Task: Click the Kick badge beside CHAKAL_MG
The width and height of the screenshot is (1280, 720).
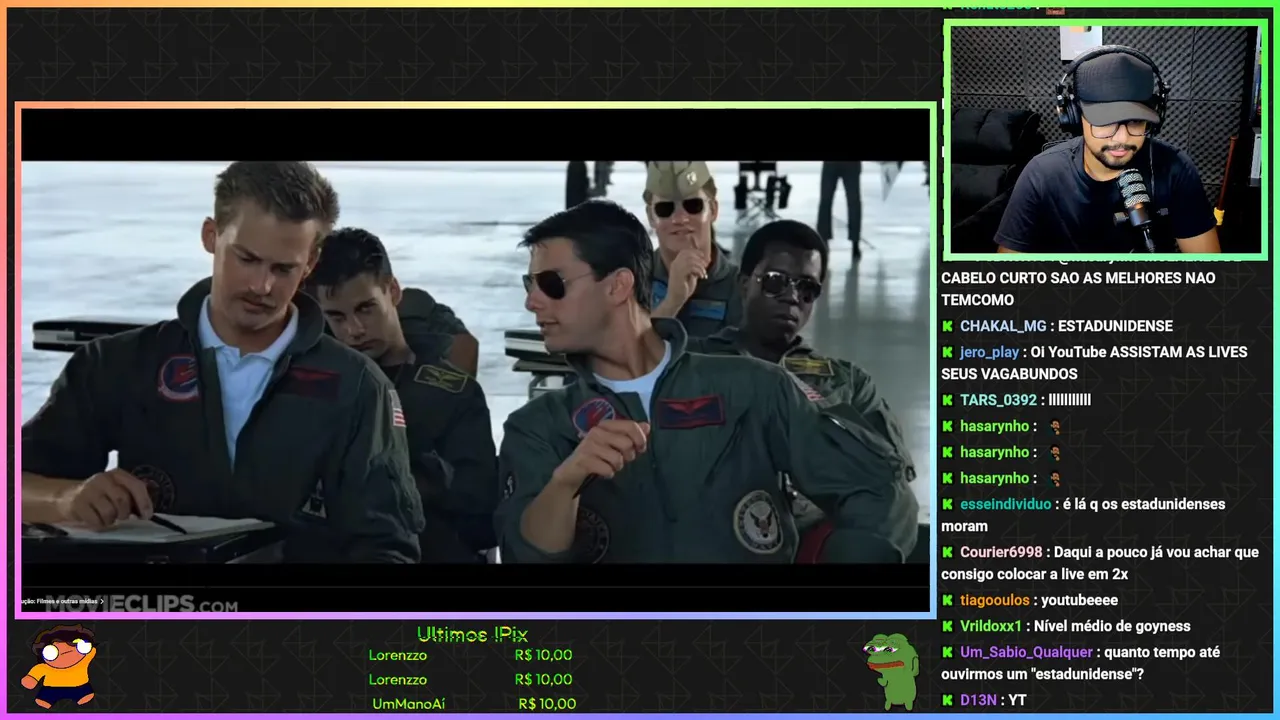Action: 947,326
